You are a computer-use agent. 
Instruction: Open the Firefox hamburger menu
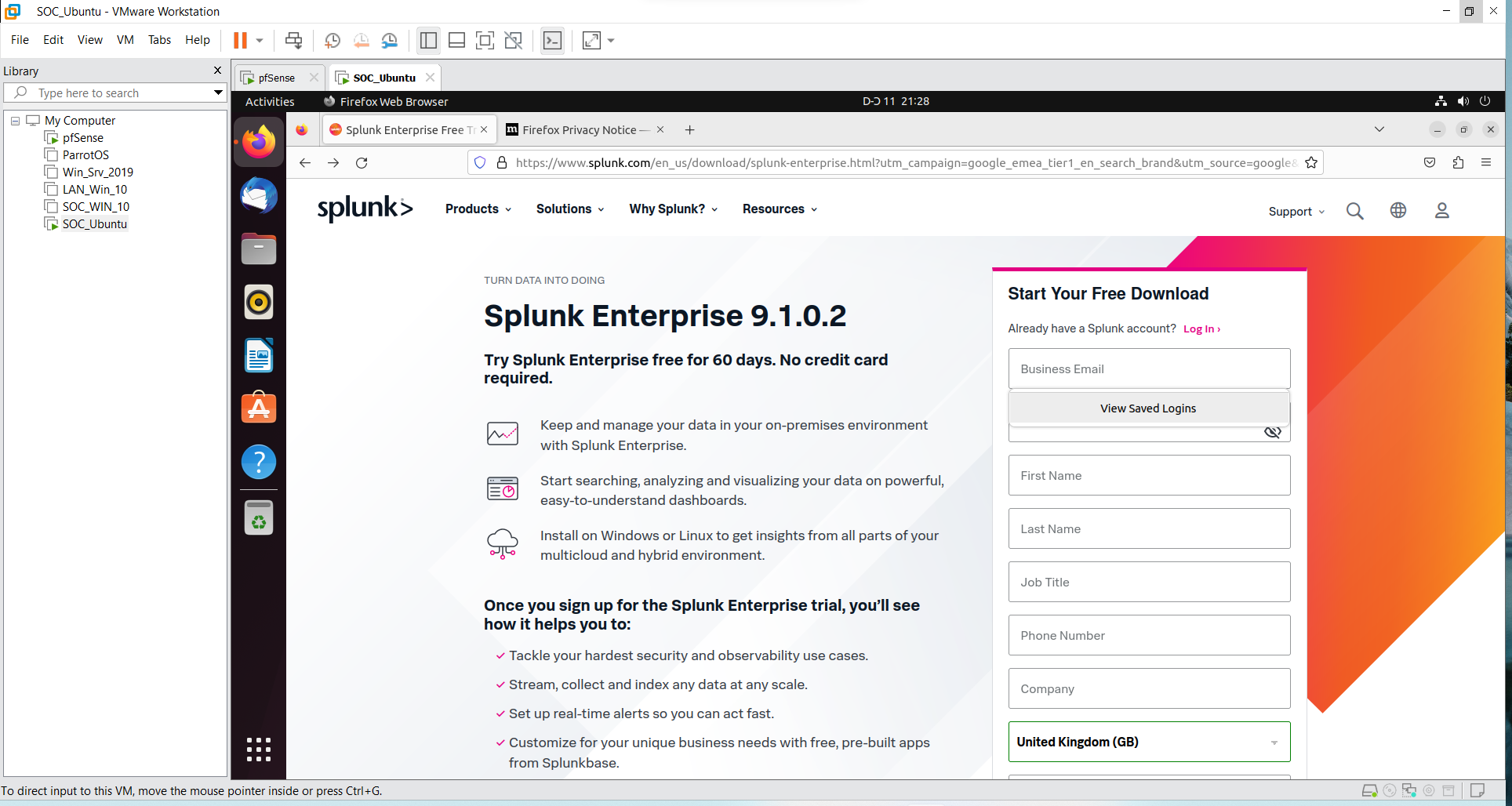tap(1486, 162)
